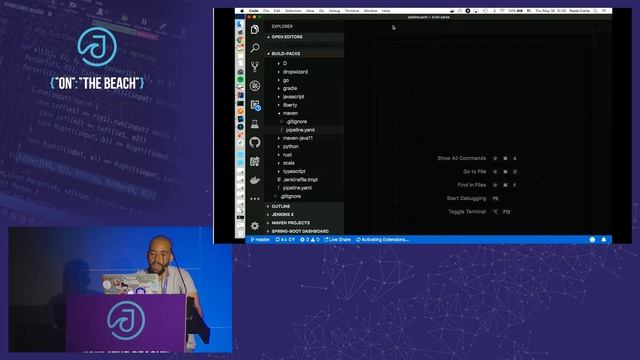Viewport: 640px width, 360px height.
Task: Show additional views via ellipsis icon
Action: click(255, 199)
